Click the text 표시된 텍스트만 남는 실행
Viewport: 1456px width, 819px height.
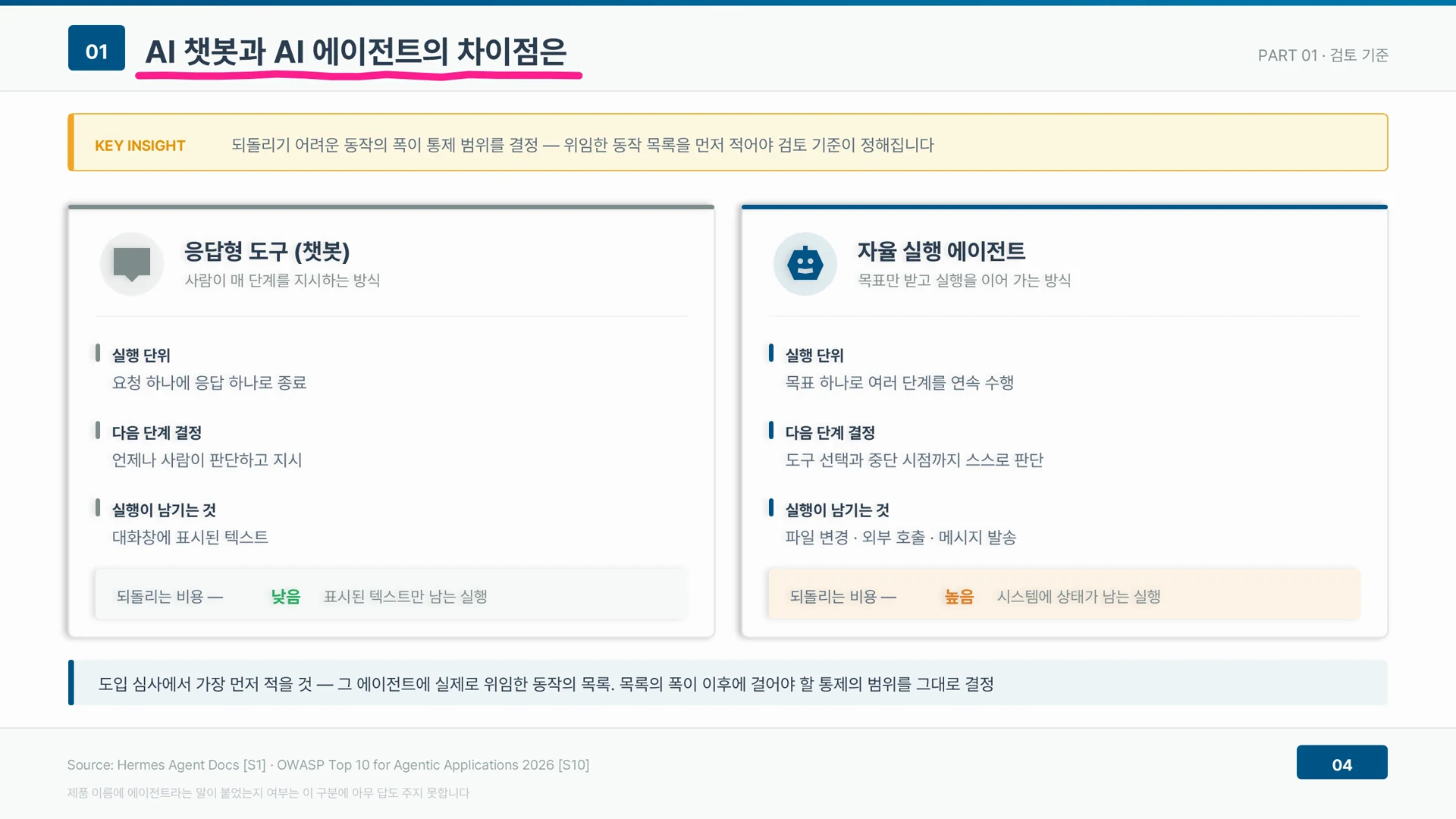click(406, 597)
